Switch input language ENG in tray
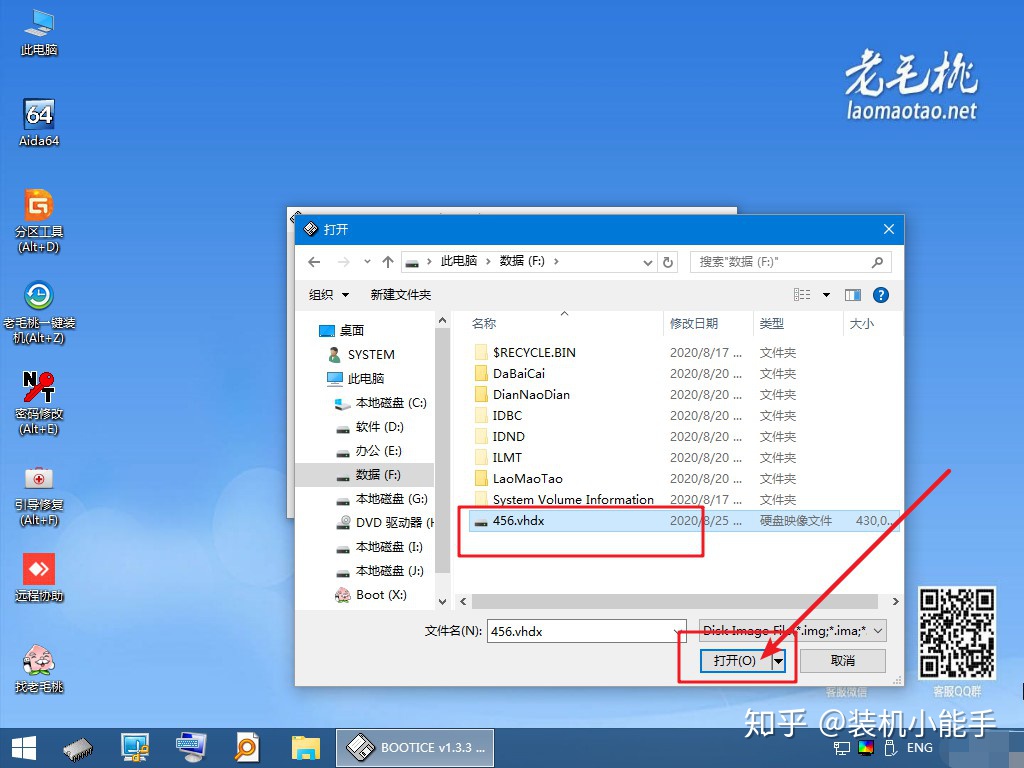Screen dimensions: 1024x768 tap(920, 748)
